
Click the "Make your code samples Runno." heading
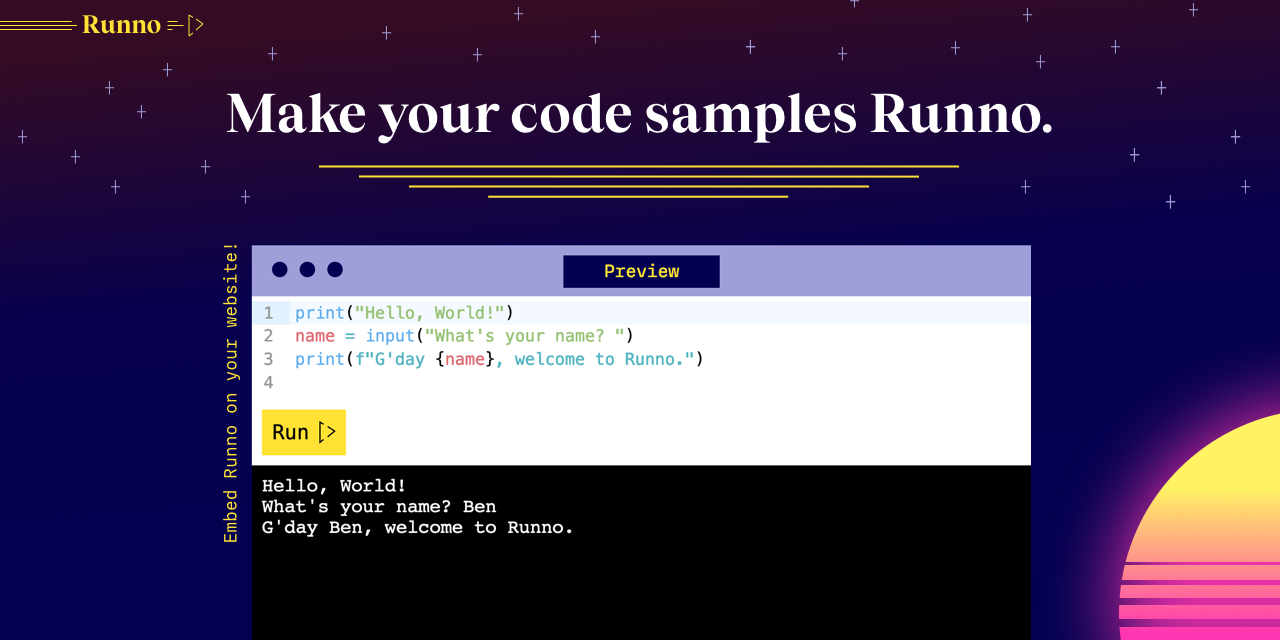point(640,113)
